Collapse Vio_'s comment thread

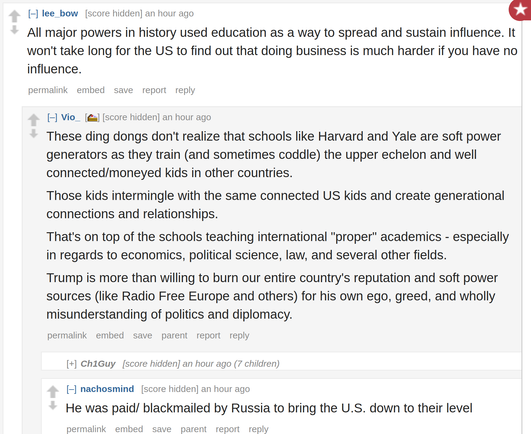pyautogui.click(x=52, y=117)
